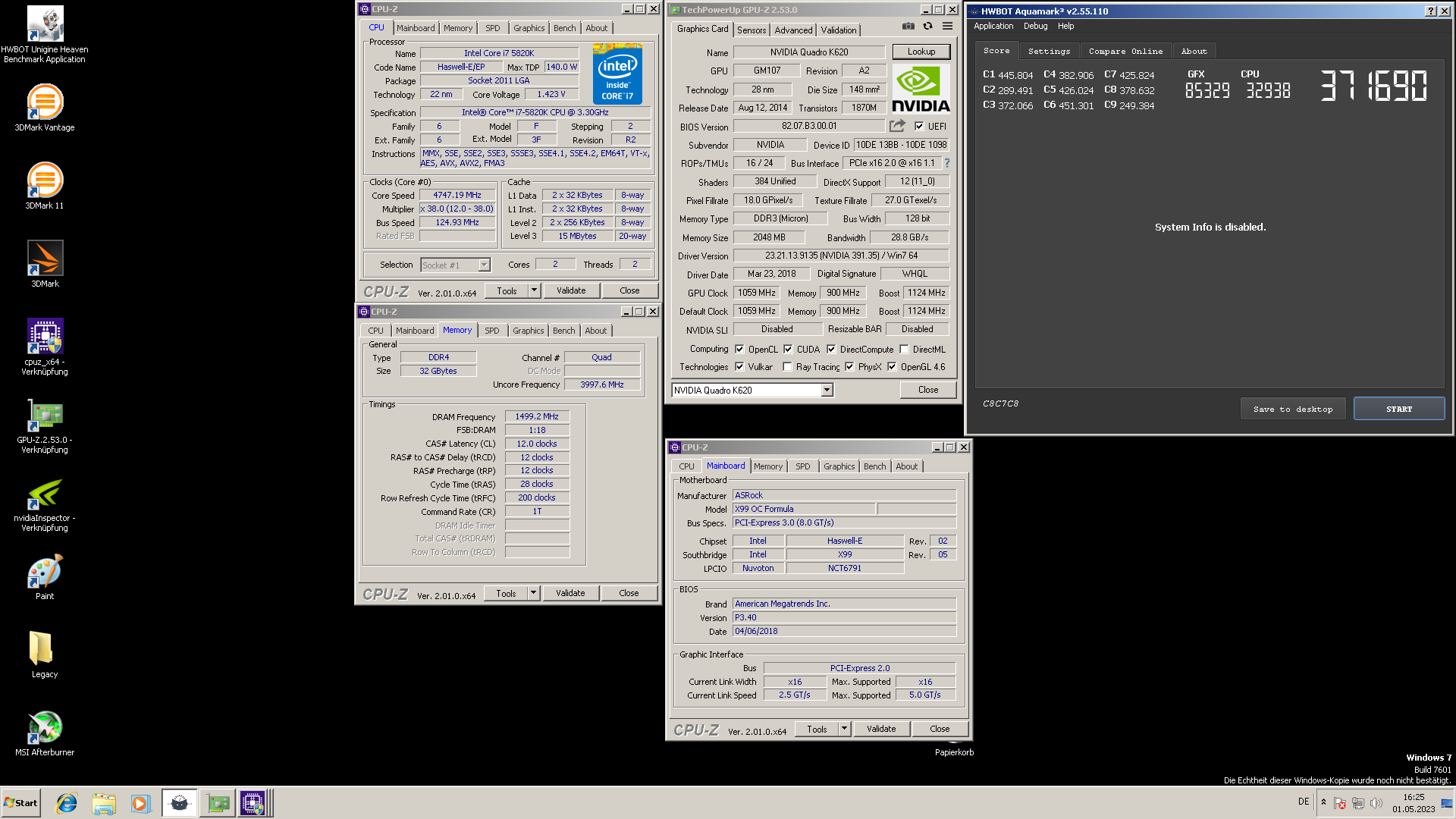This screenshot has height=819, width=1456.
Task: Open the GPU-Z.2.53.0 desktop shortcut
Action: tap(45, 424)
